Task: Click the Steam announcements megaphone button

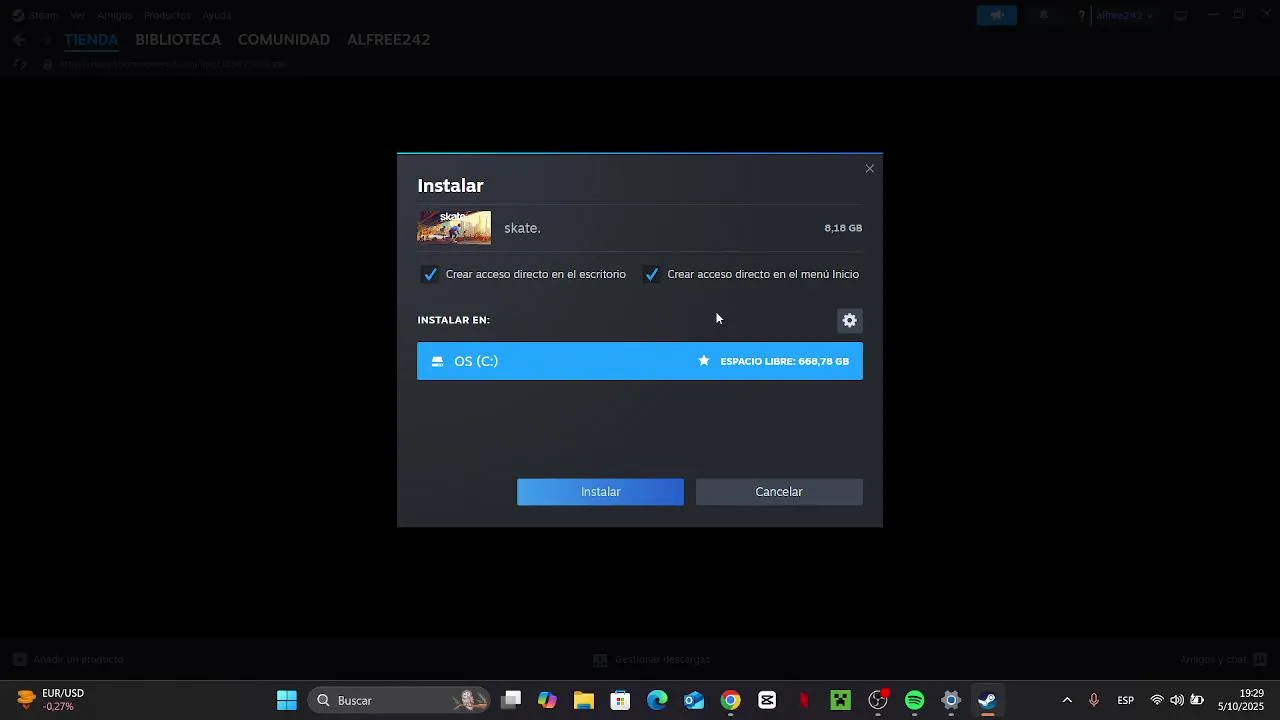Action: 996,15
